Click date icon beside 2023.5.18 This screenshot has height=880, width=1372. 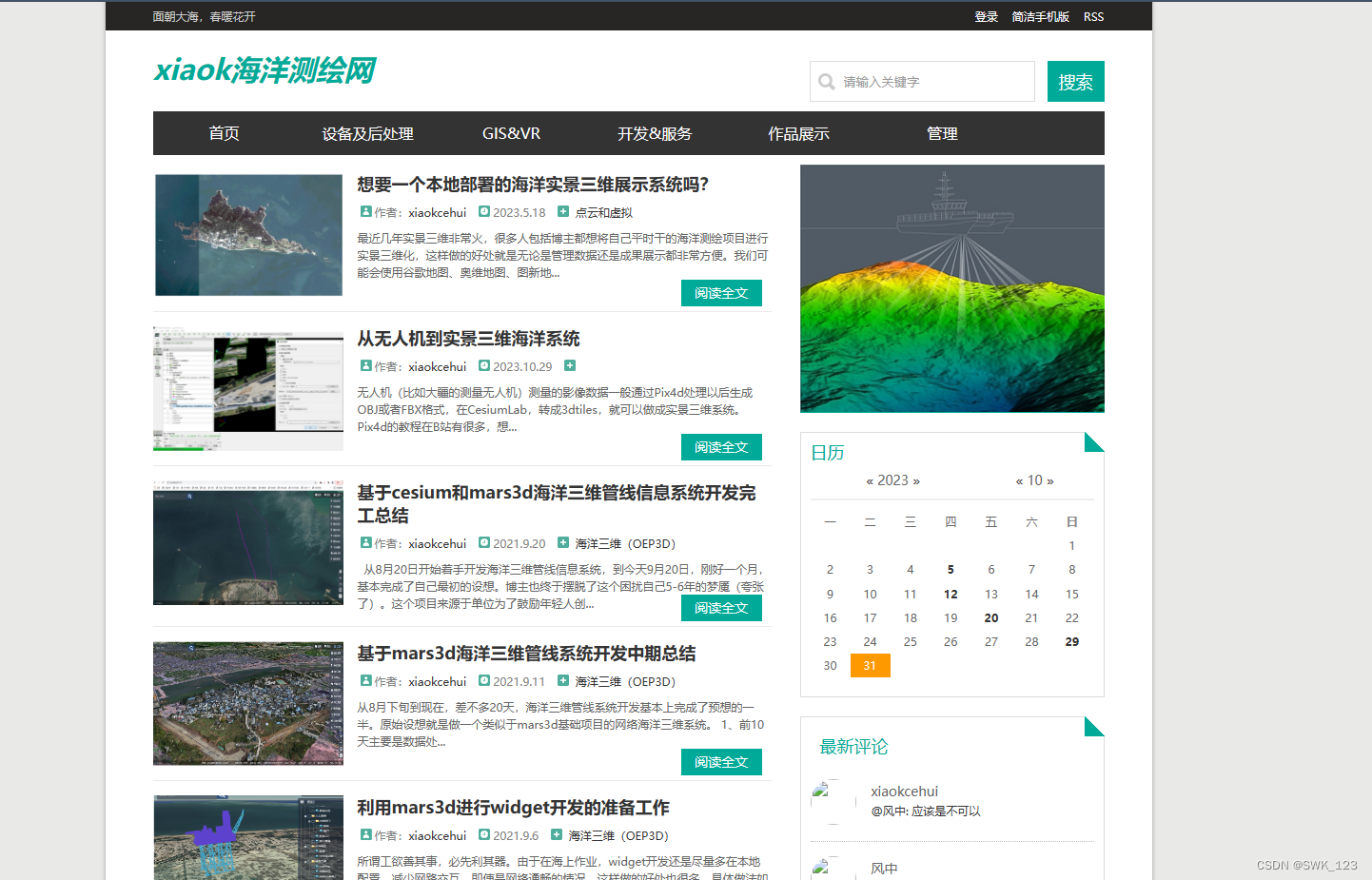click(x=484, y=212)
